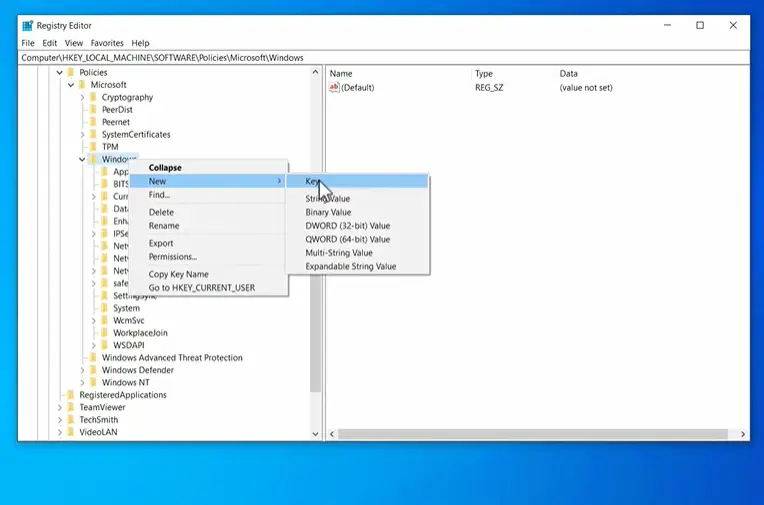Choose Export in the context menu
Viewport: 764px width, 505px height.
click(x=209, y=243)
